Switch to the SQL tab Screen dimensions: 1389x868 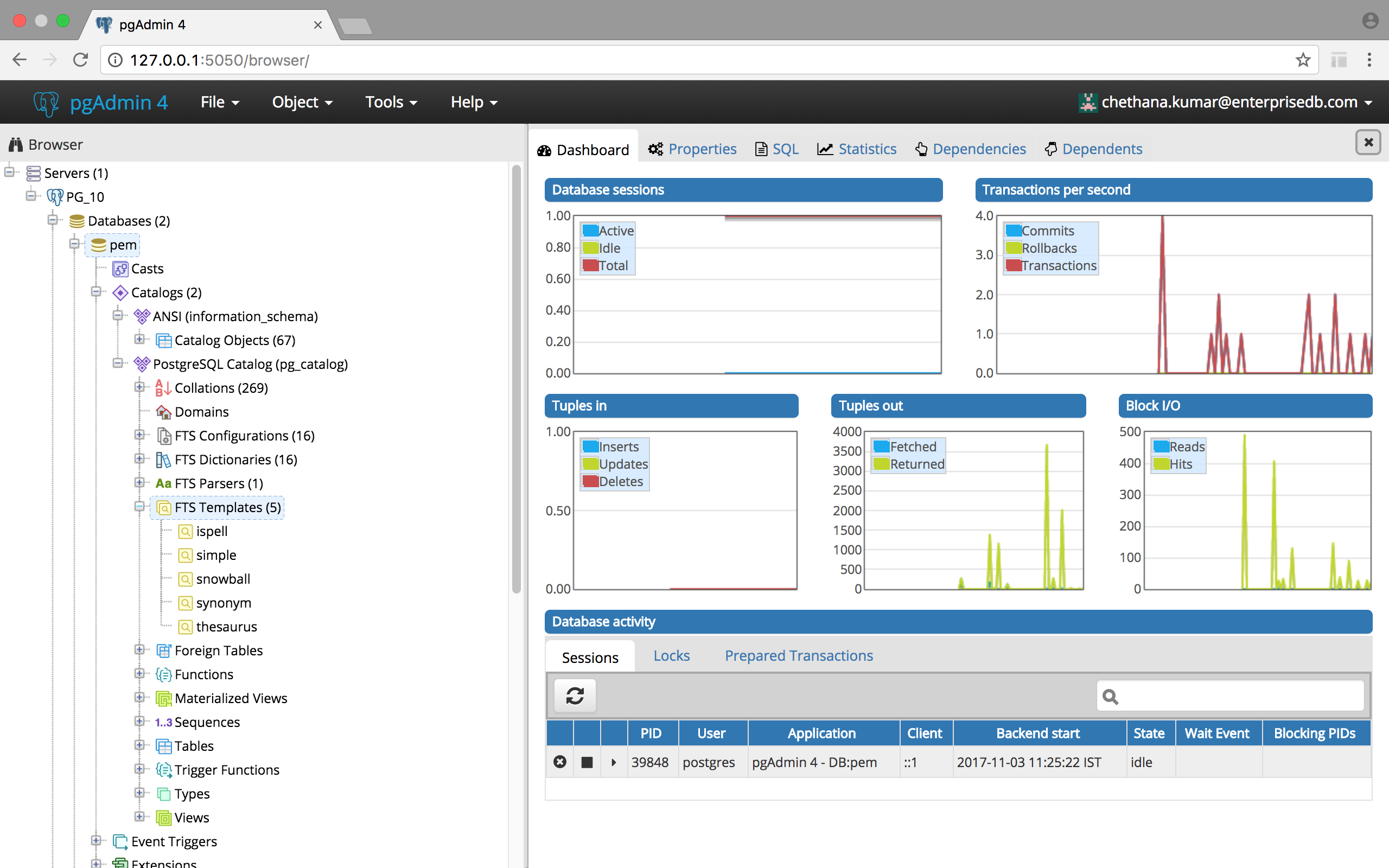click(x=776, y=149)
